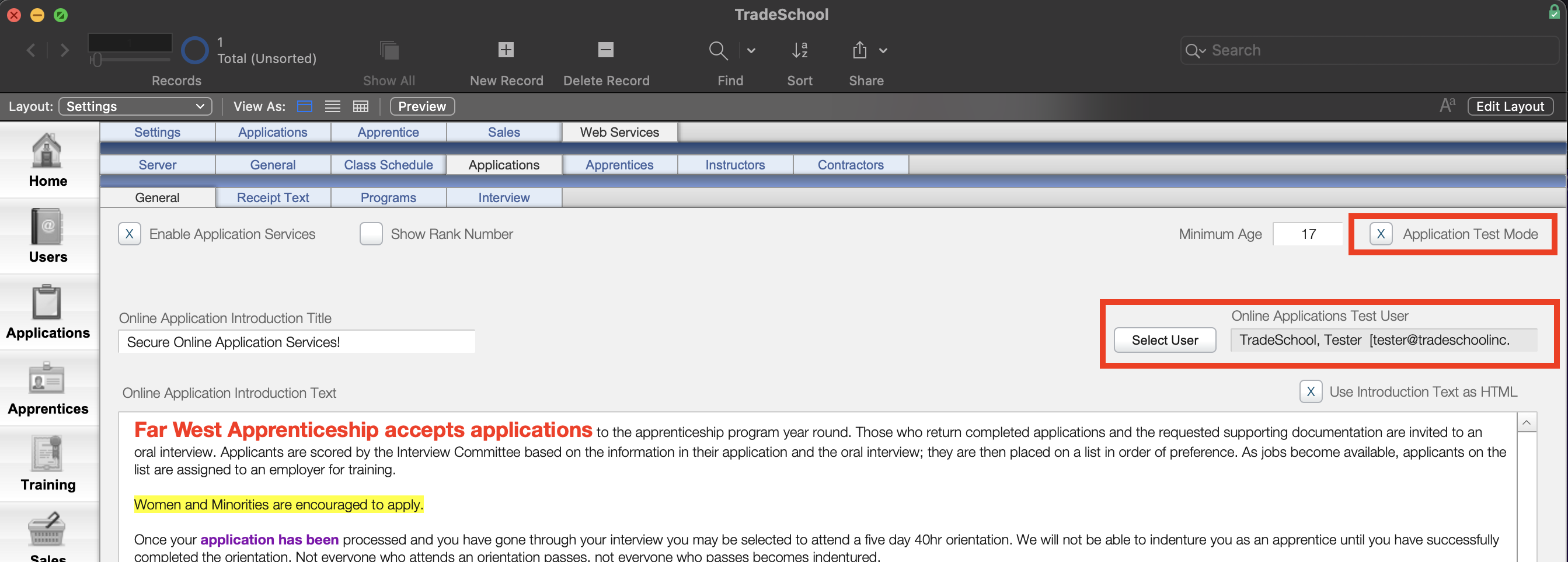Viewport: 1568px width, 562px height.
Task: Click 'application has been' purple text
Action: (269, 539)
